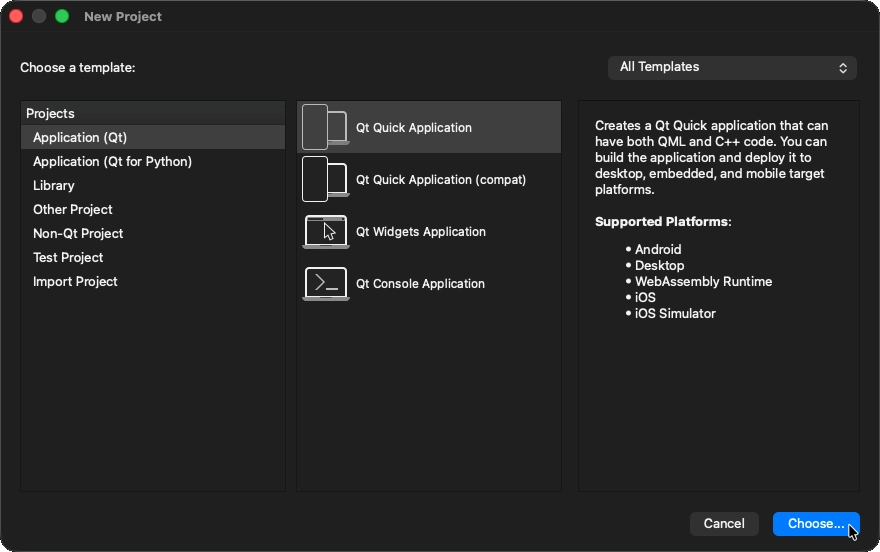Select Application (Qt) category
The height and width of the screenshot is (552, 880).
pos(153,137)
